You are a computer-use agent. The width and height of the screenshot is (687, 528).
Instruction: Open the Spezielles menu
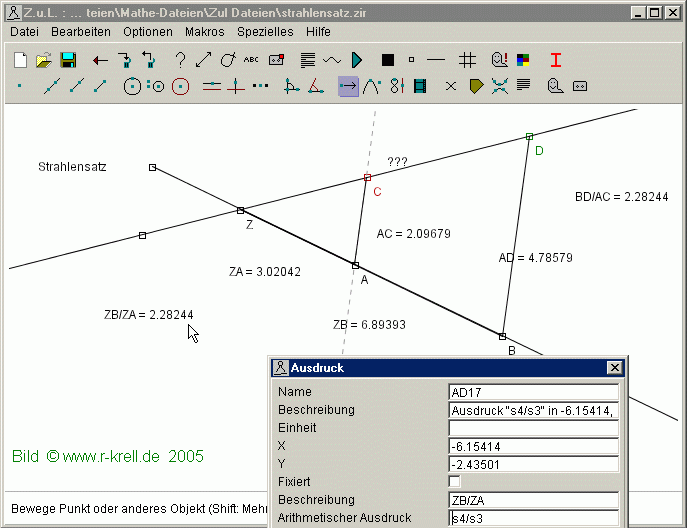pos(267,32)
